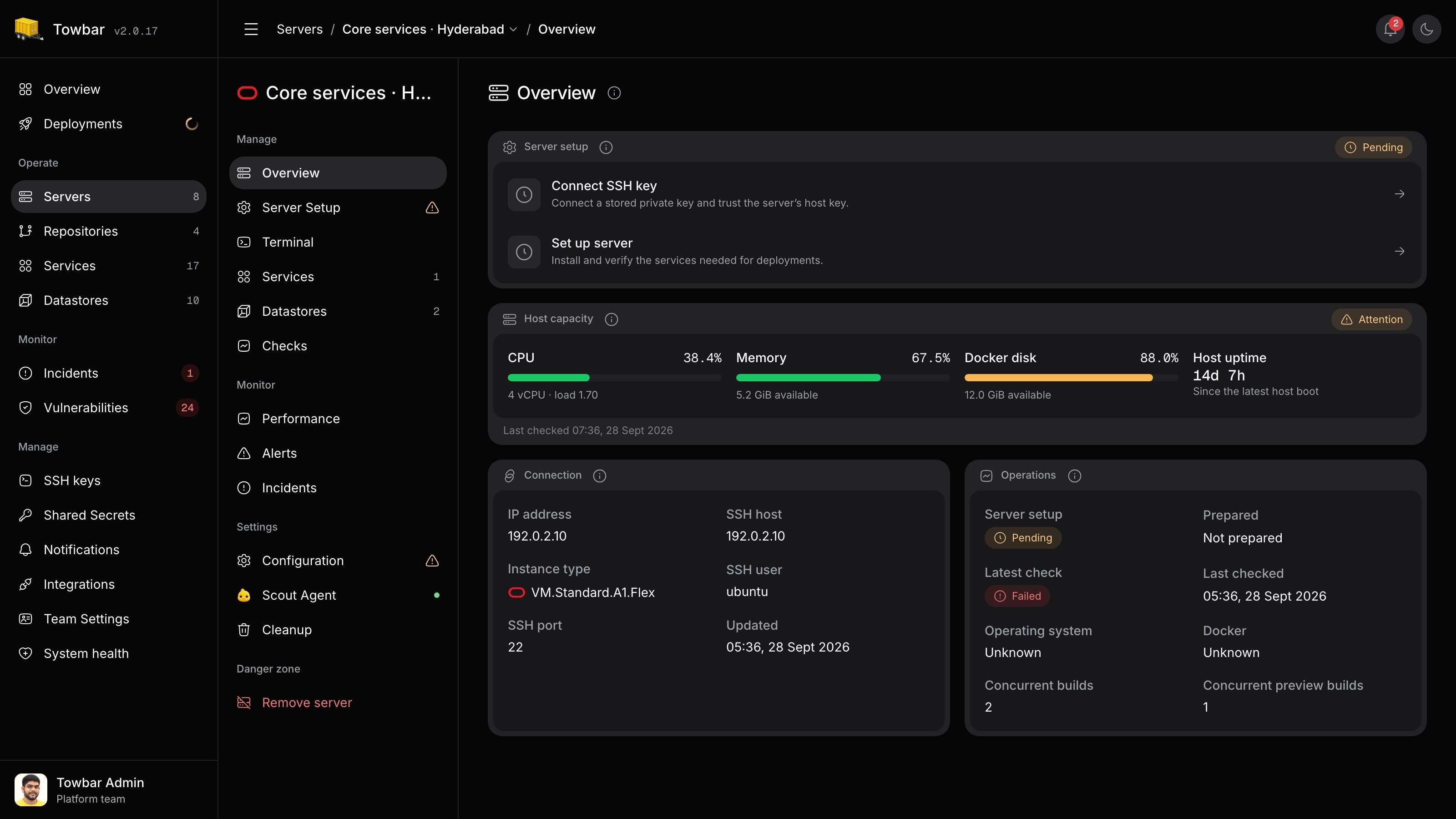
Task: Click the Towbar logo icon
Action: (x=28, y=29)
